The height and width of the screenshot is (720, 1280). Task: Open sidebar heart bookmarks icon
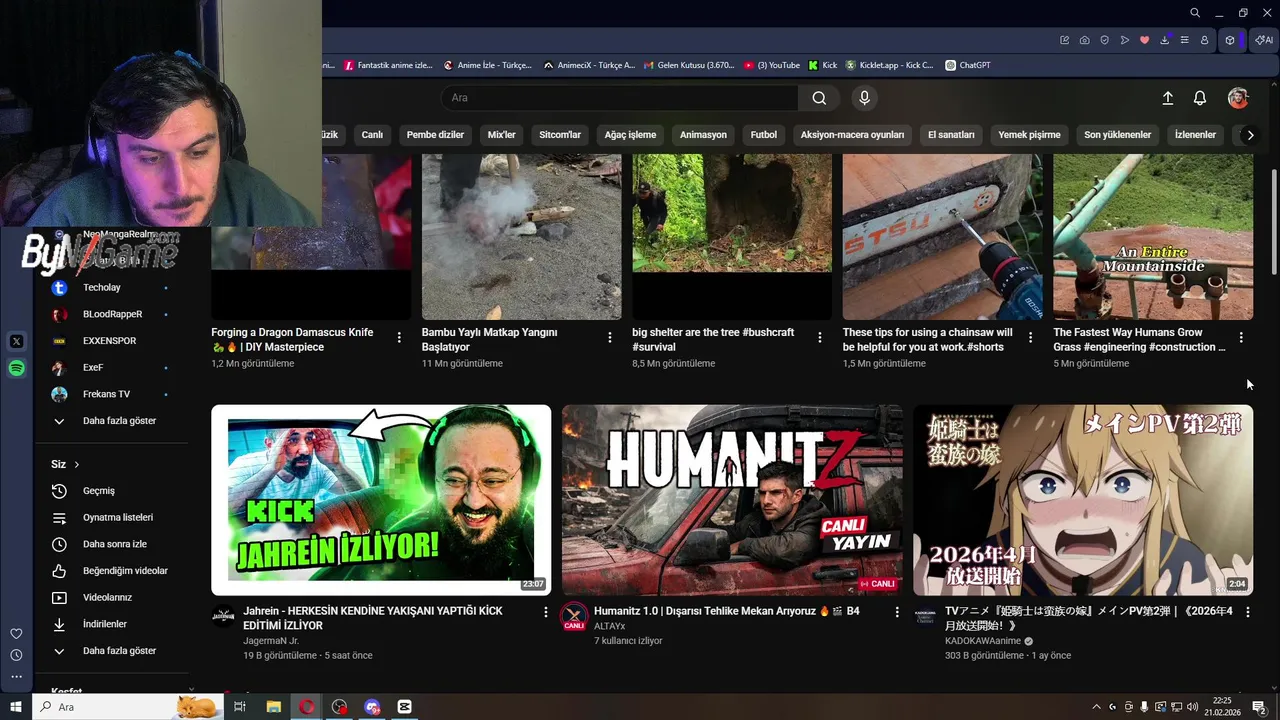pos(16,633)
